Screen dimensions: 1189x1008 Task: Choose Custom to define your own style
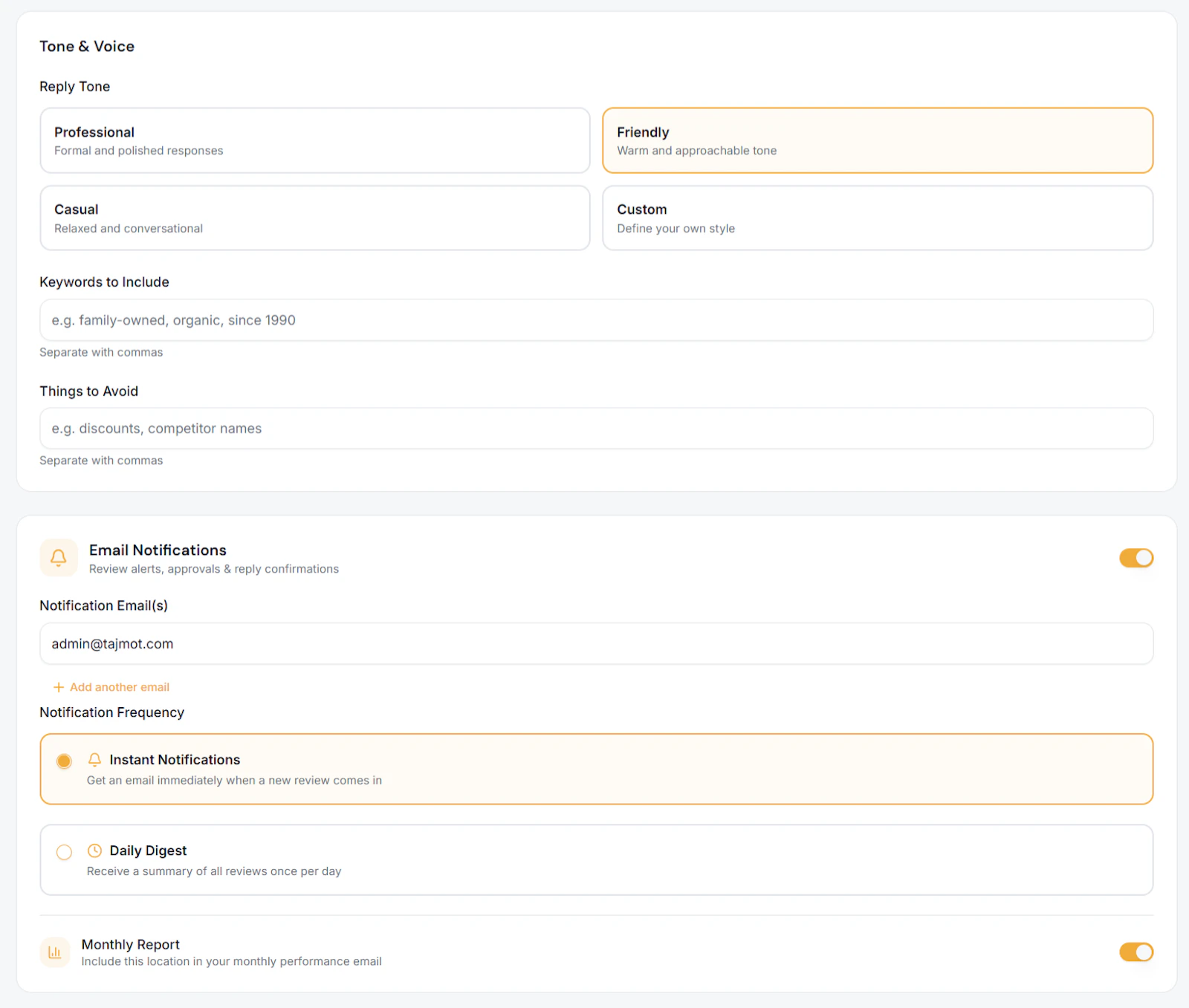click(x=878, y=218)
